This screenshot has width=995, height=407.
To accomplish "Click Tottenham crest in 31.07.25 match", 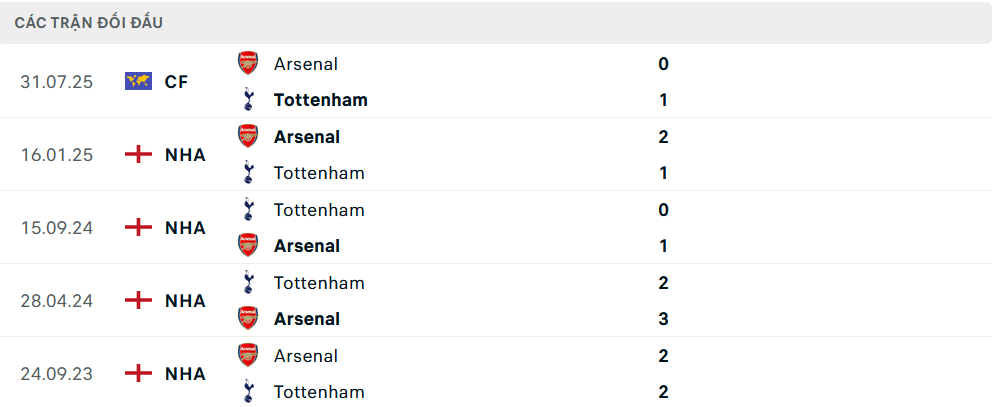I will 248,100.
